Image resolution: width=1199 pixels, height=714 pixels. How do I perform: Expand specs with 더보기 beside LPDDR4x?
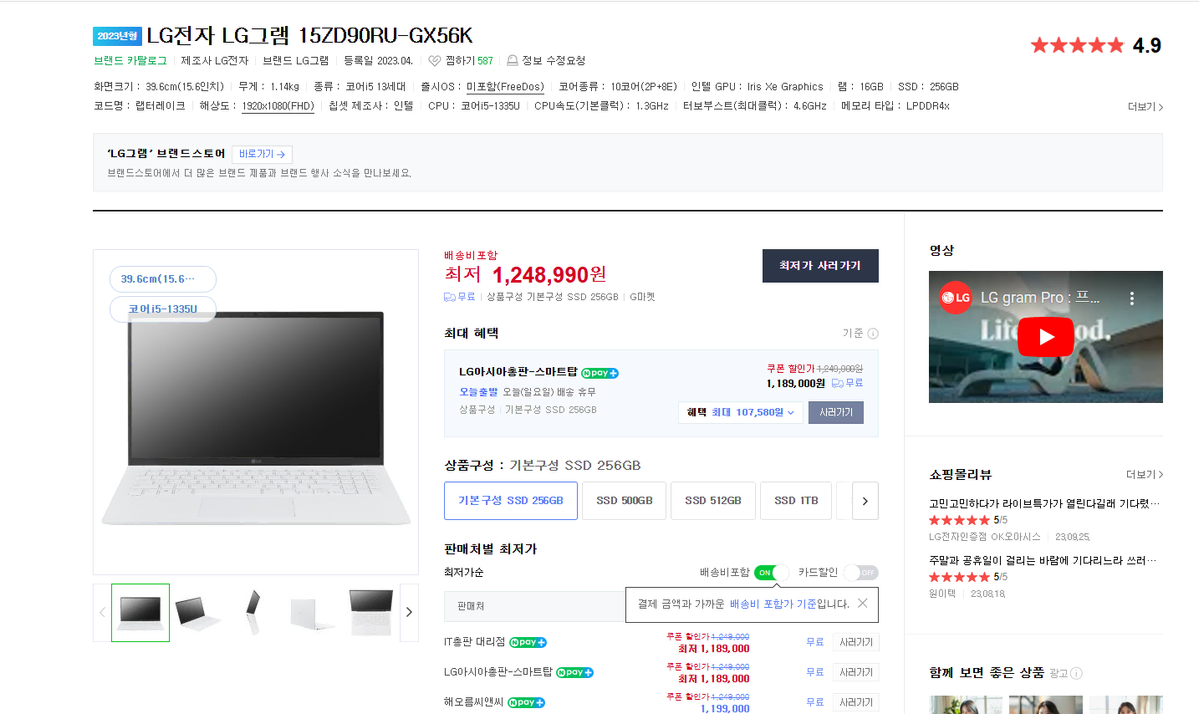[x=1145, y=107]
